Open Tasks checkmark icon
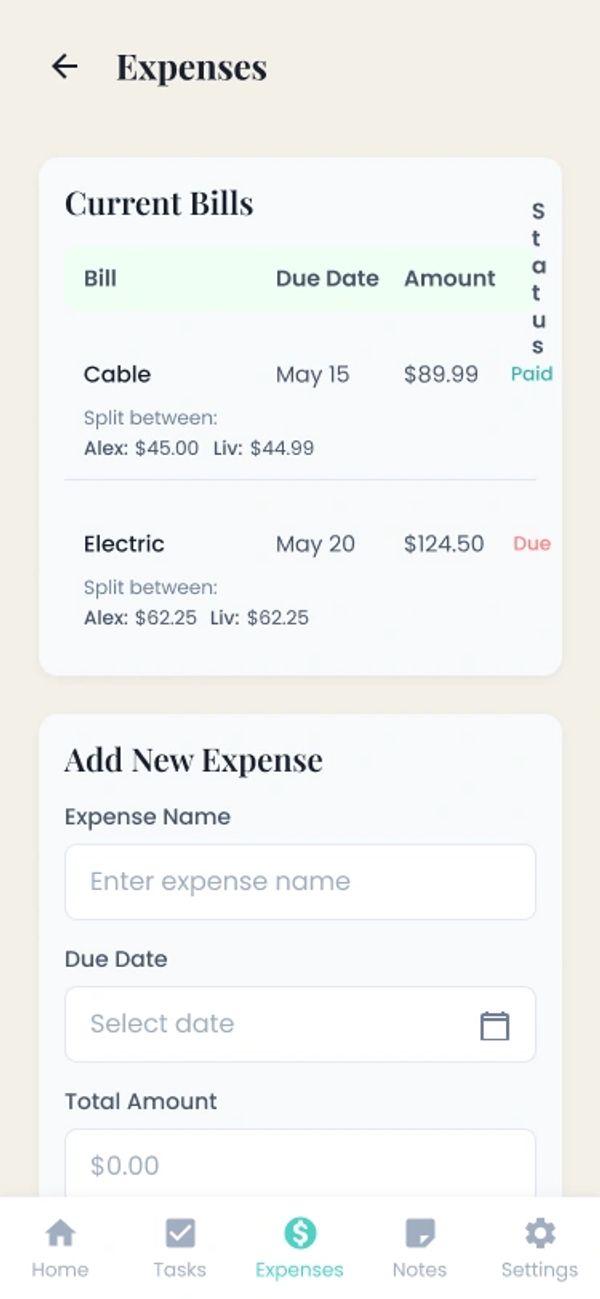Screen dimensions: 600x1299 [180, 1233]
